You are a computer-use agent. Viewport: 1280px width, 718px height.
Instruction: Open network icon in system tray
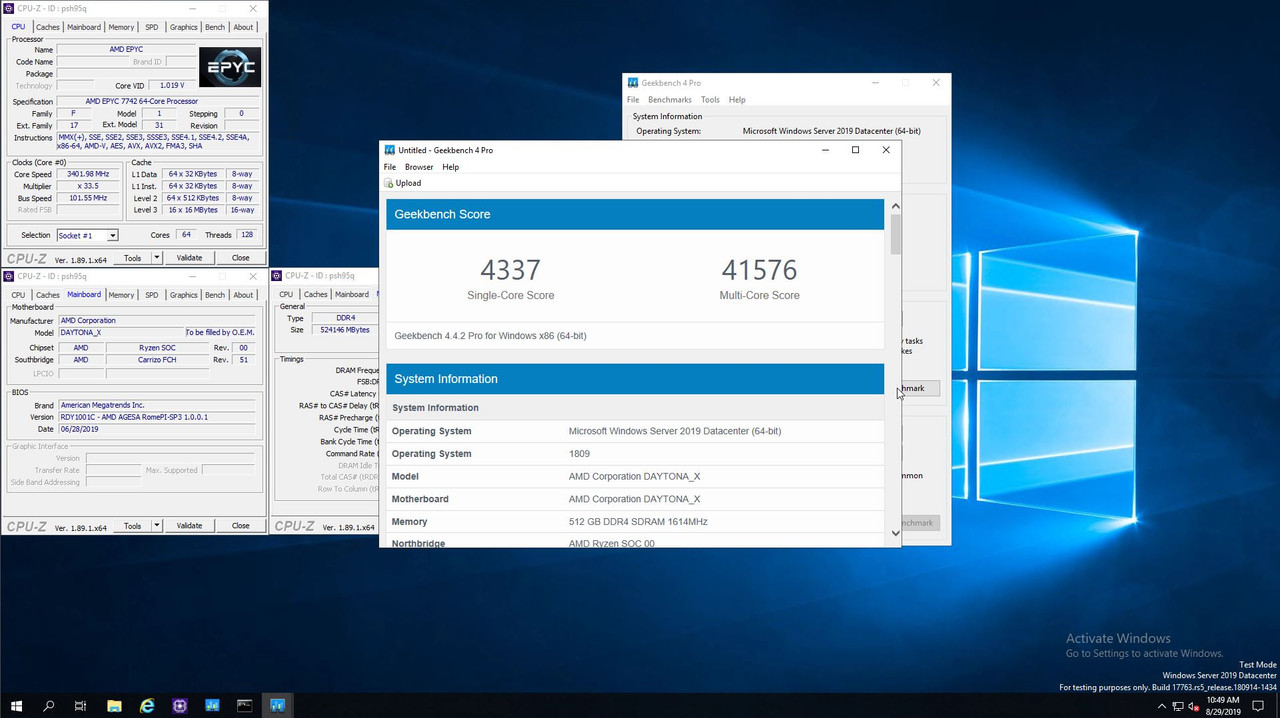(x=1178, y=706)
